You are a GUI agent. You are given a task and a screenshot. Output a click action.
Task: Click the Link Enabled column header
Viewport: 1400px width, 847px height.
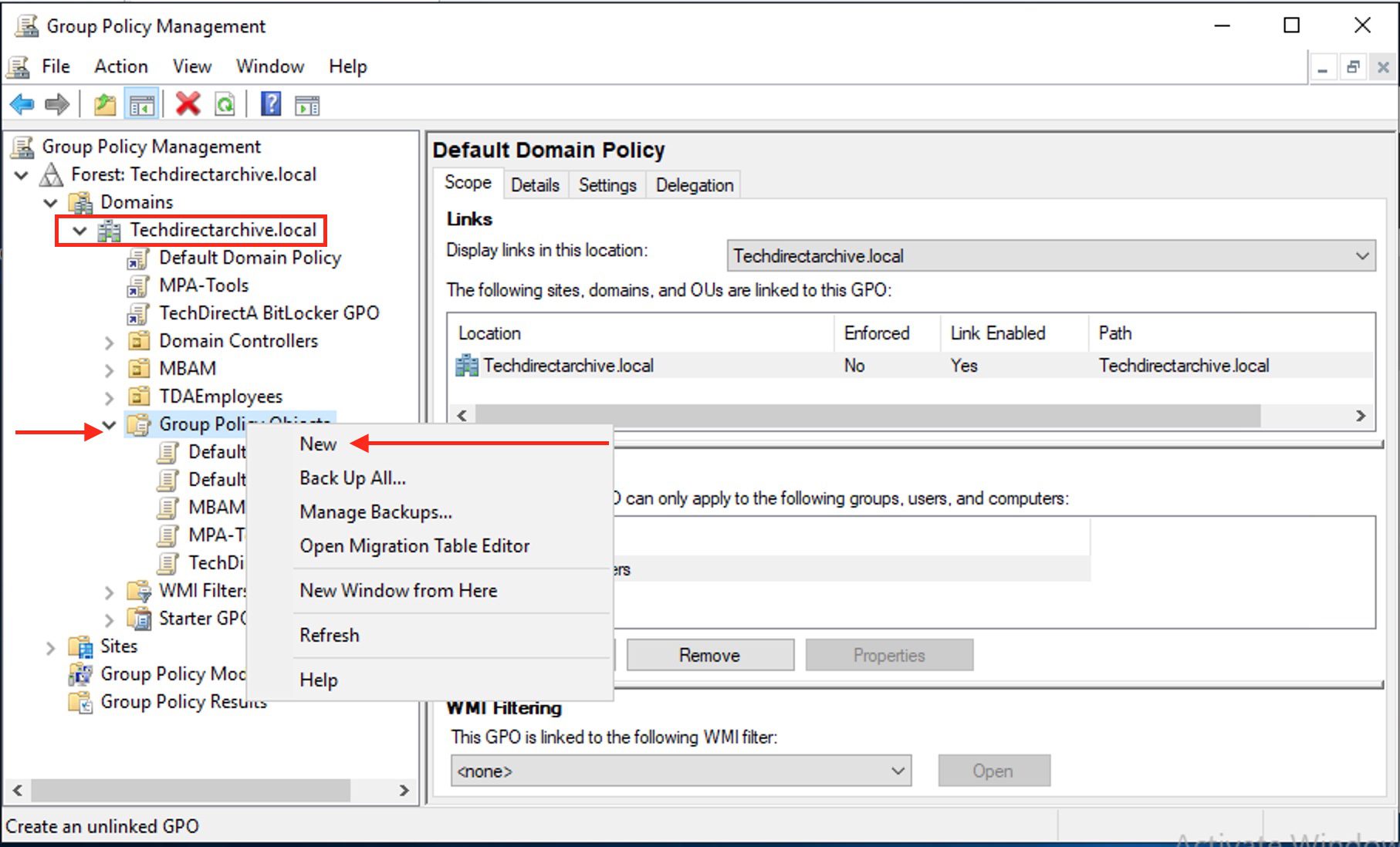[1014, 333]
